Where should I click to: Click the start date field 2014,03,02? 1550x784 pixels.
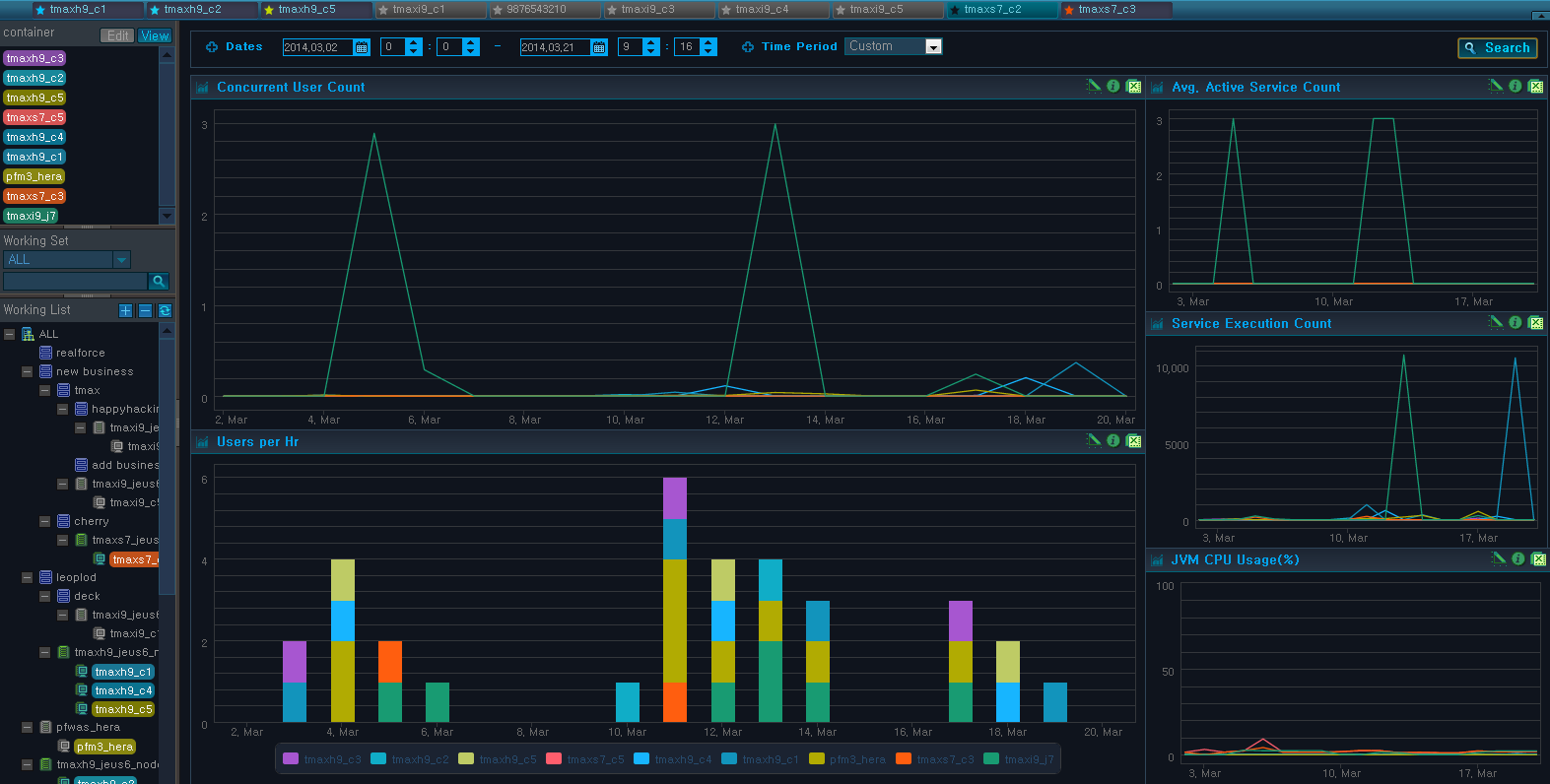317,47
